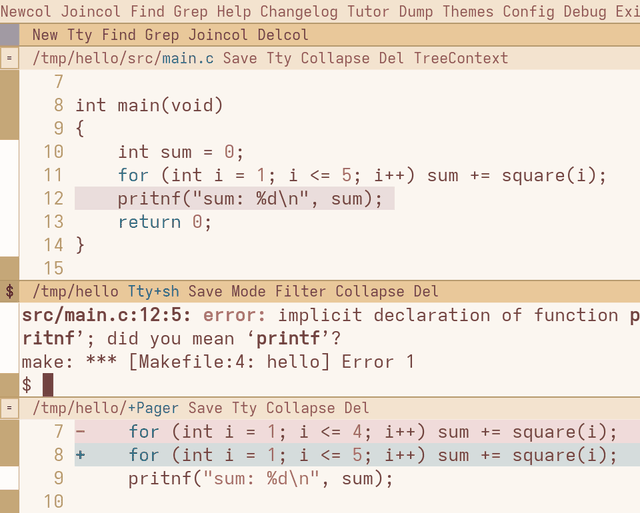The image size is (640, 513).
Task: Click the dollar-sign terminal window handle
Action: point(9,291)
